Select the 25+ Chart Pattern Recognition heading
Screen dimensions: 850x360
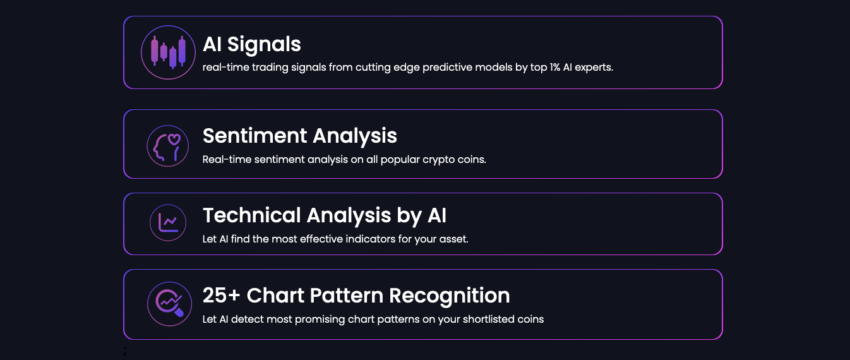356,296
